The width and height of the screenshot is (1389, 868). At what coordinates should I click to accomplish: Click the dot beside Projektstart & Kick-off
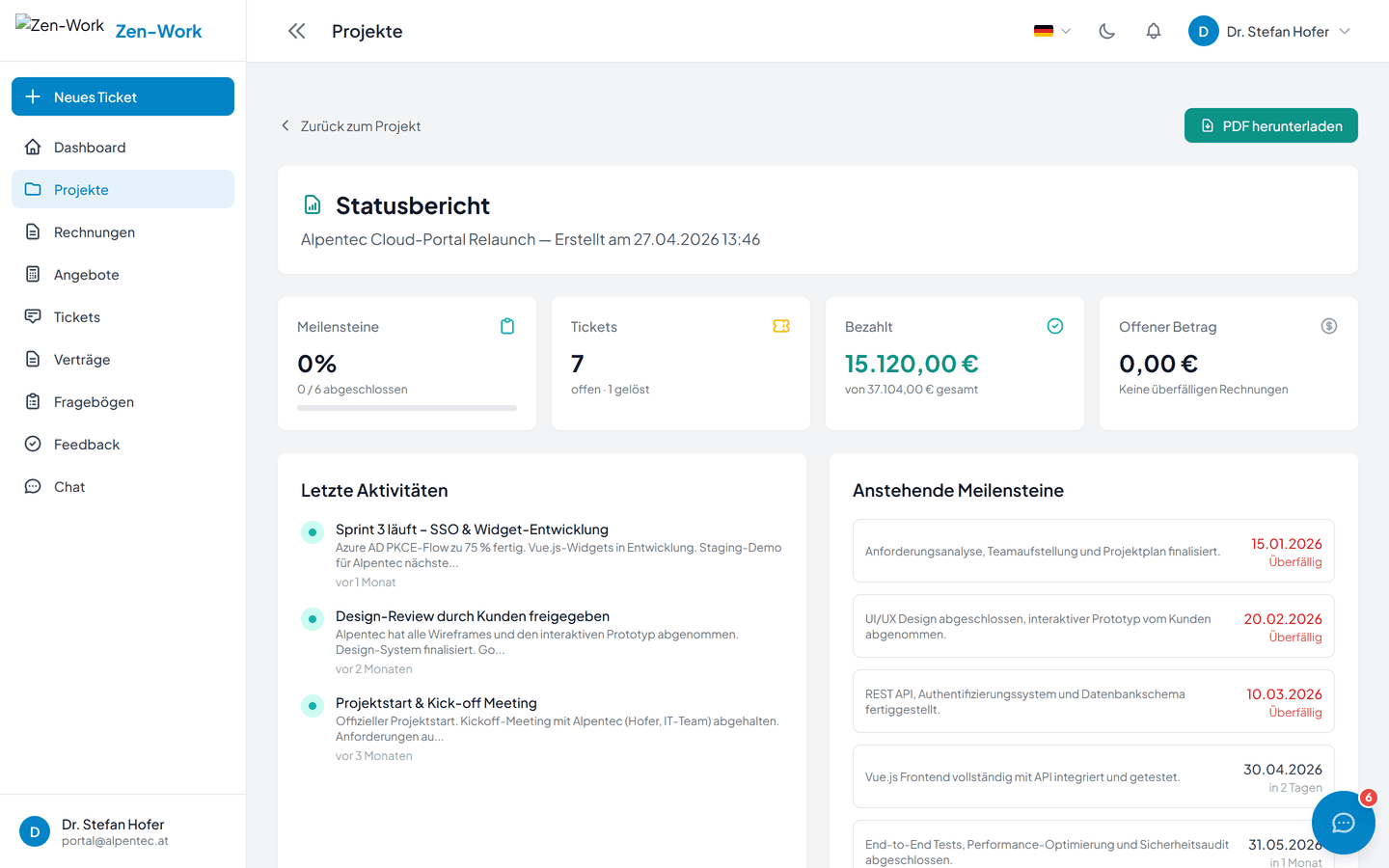tap(313, 705)
